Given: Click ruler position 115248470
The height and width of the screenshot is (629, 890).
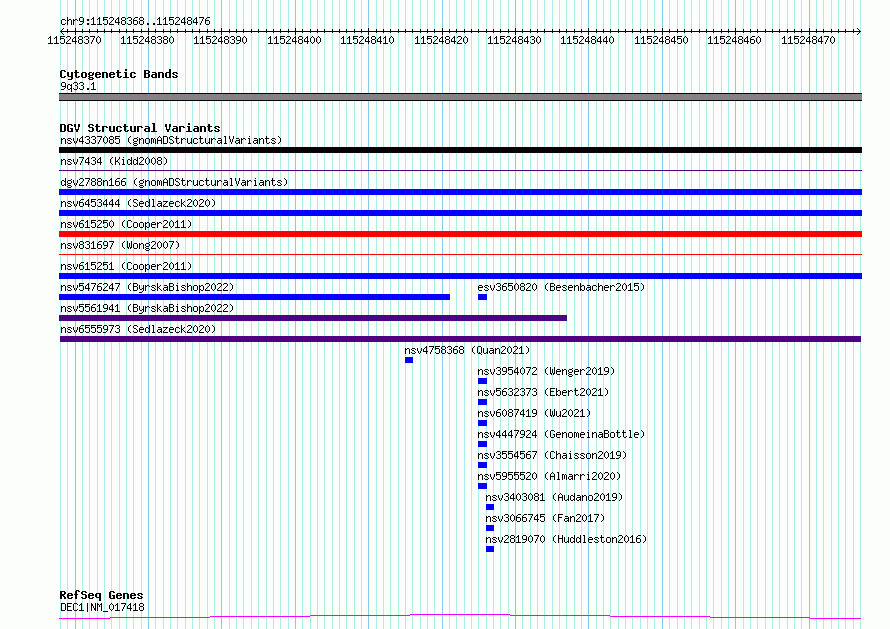Looking at the screenshot, I should click(x=808, y=40).
